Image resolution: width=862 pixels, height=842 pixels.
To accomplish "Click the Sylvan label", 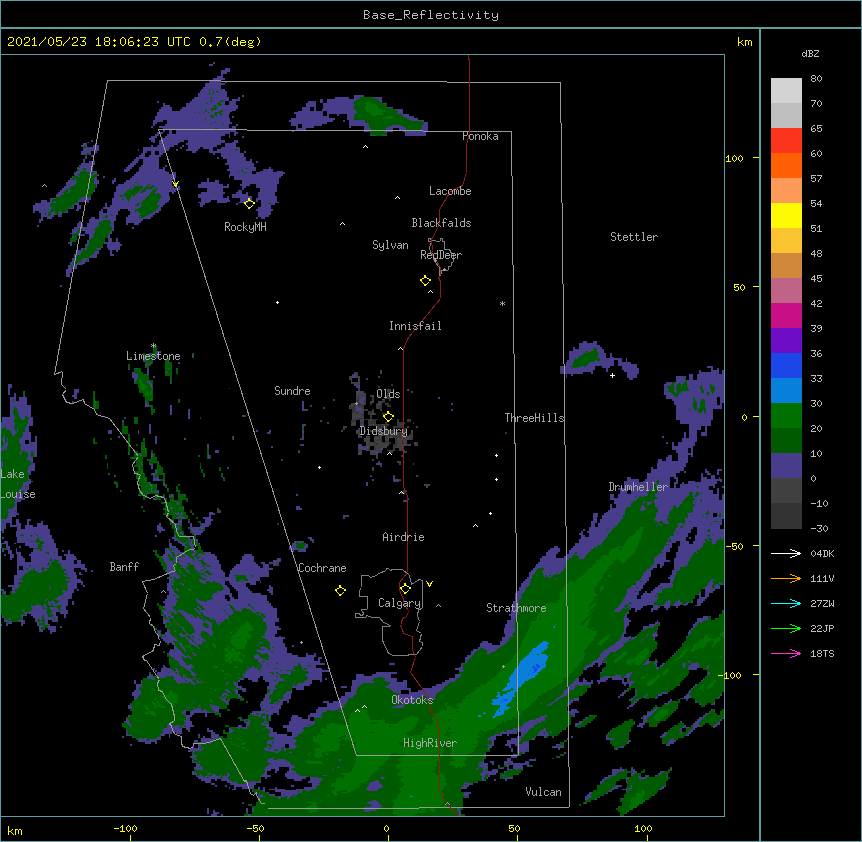I will pos(390,246).
